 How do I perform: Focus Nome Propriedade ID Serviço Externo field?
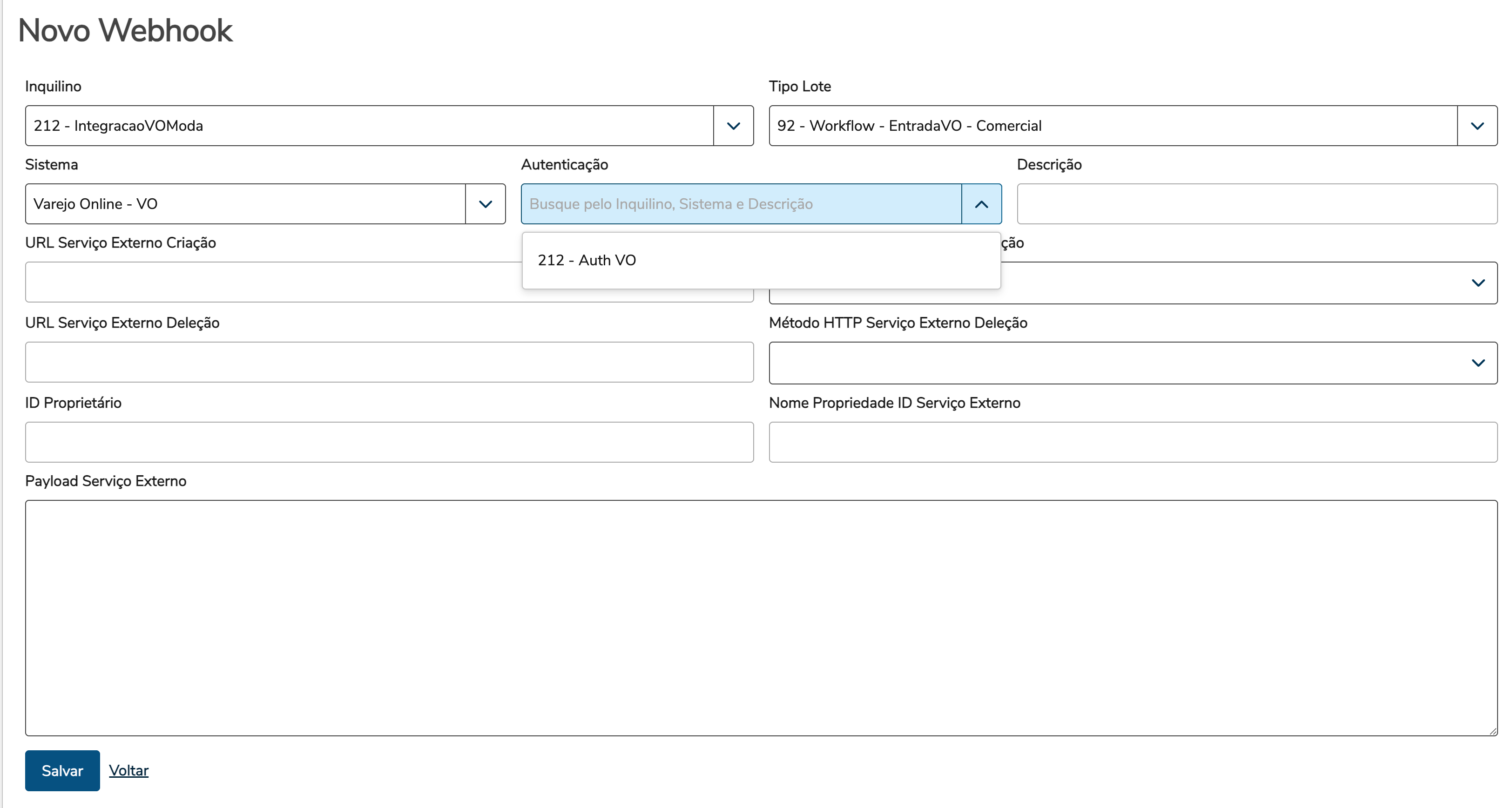(1133, 442)
